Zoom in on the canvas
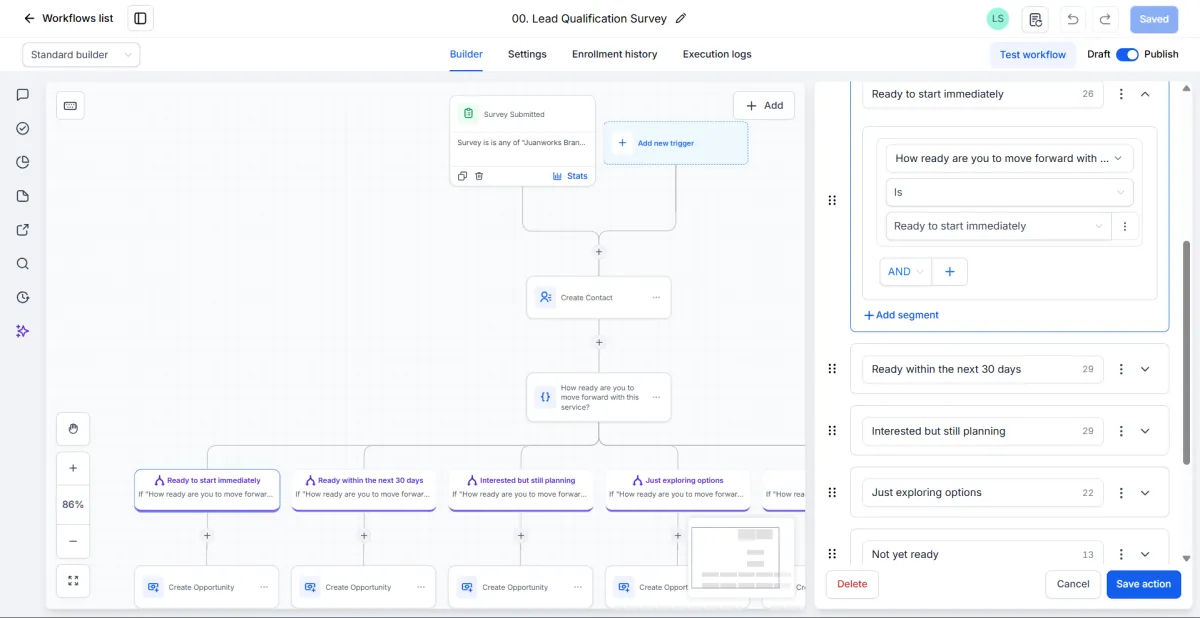 tap(73, 468)
